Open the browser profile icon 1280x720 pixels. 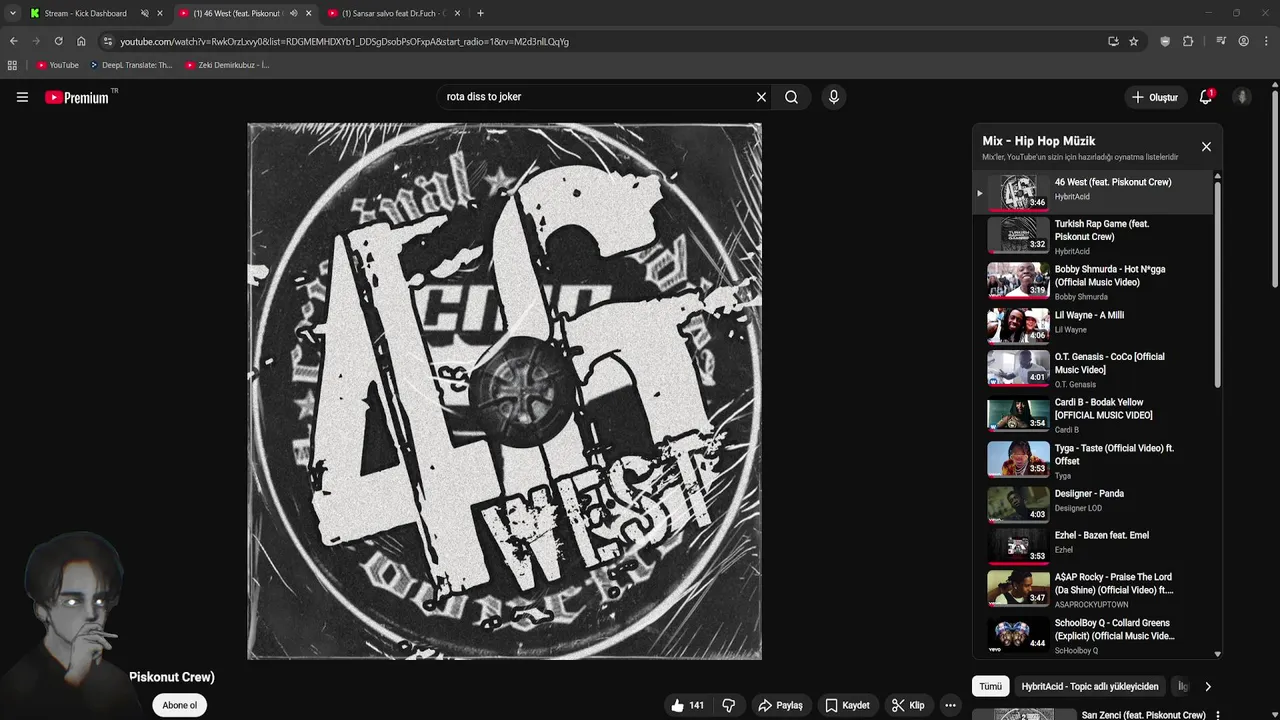(1243, 41)
